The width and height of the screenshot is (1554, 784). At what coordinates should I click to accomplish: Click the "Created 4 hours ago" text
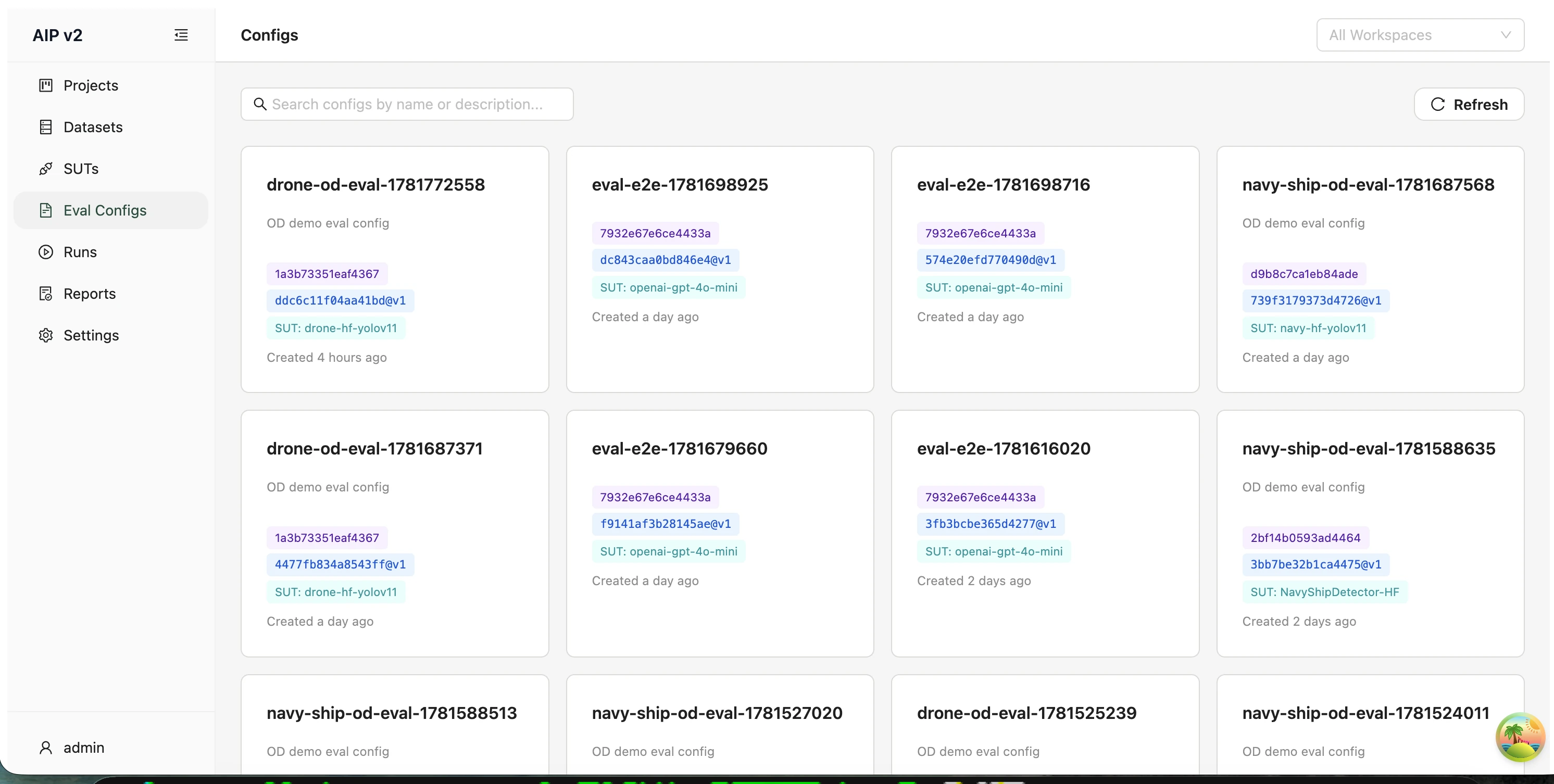click(327, 358)
